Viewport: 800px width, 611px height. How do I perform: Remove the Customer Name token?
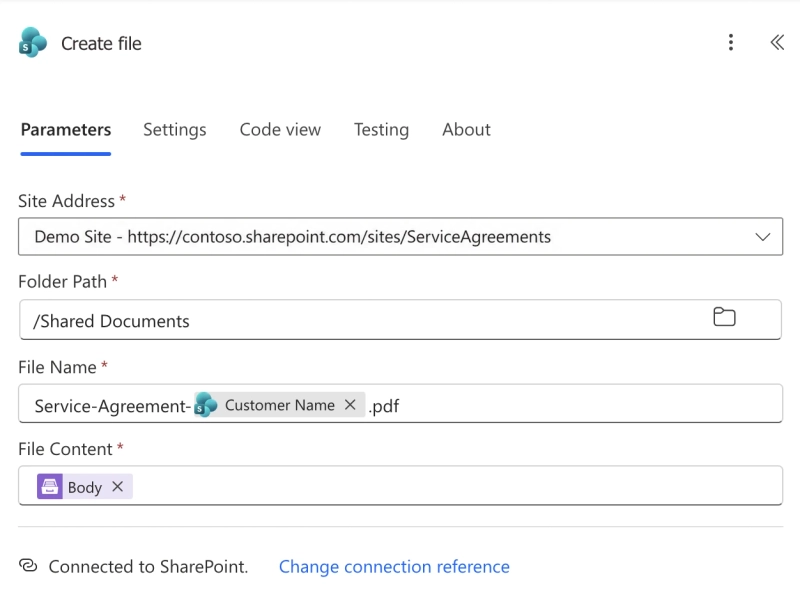point(350,405)
